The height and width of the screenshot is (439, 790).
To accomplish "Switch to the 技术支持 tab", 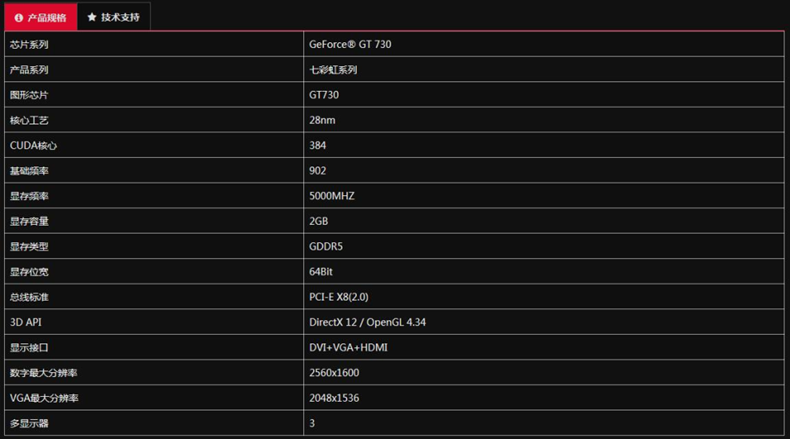I will 114,17.
